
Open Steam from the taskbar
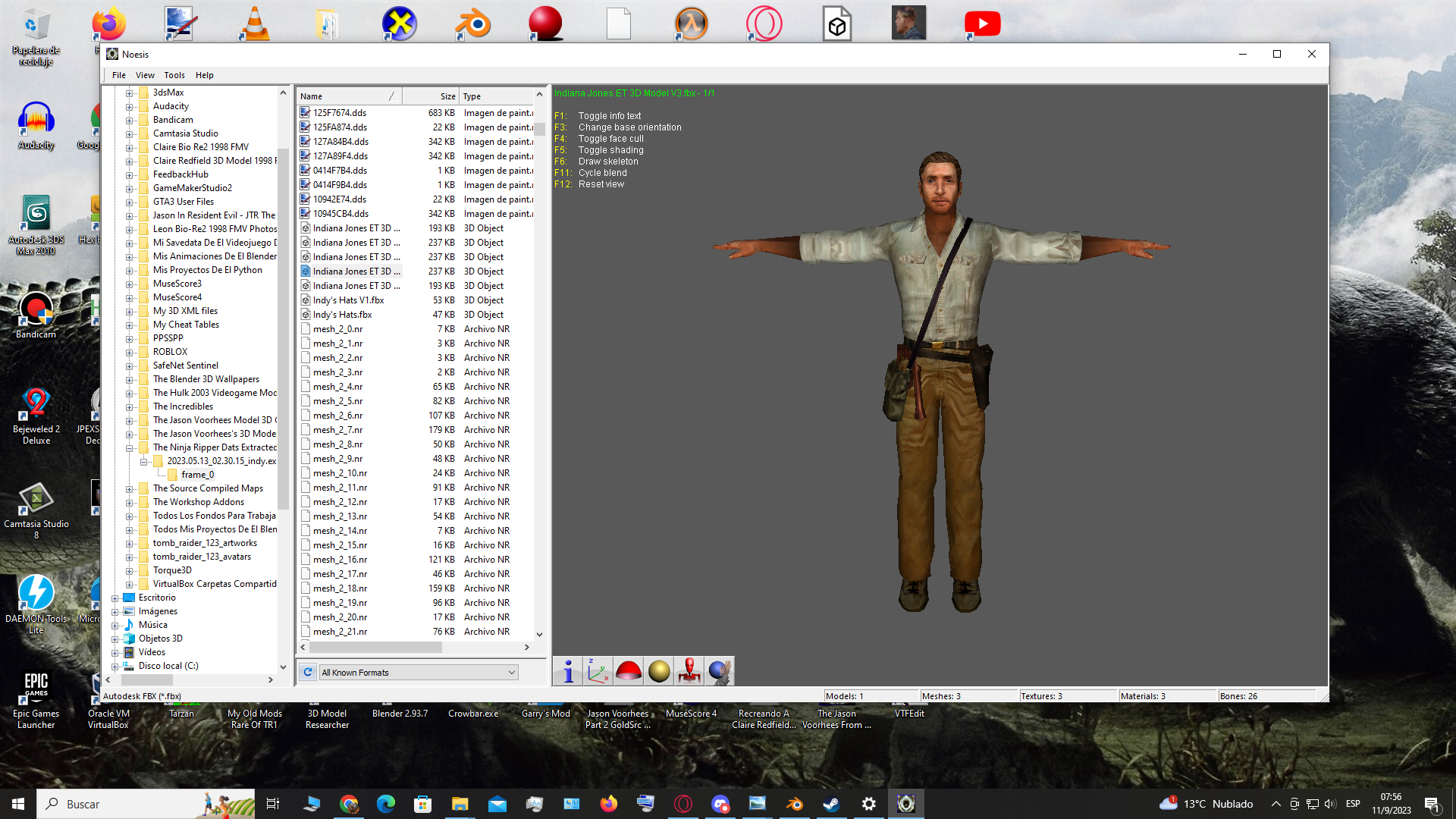pos(832,804)
